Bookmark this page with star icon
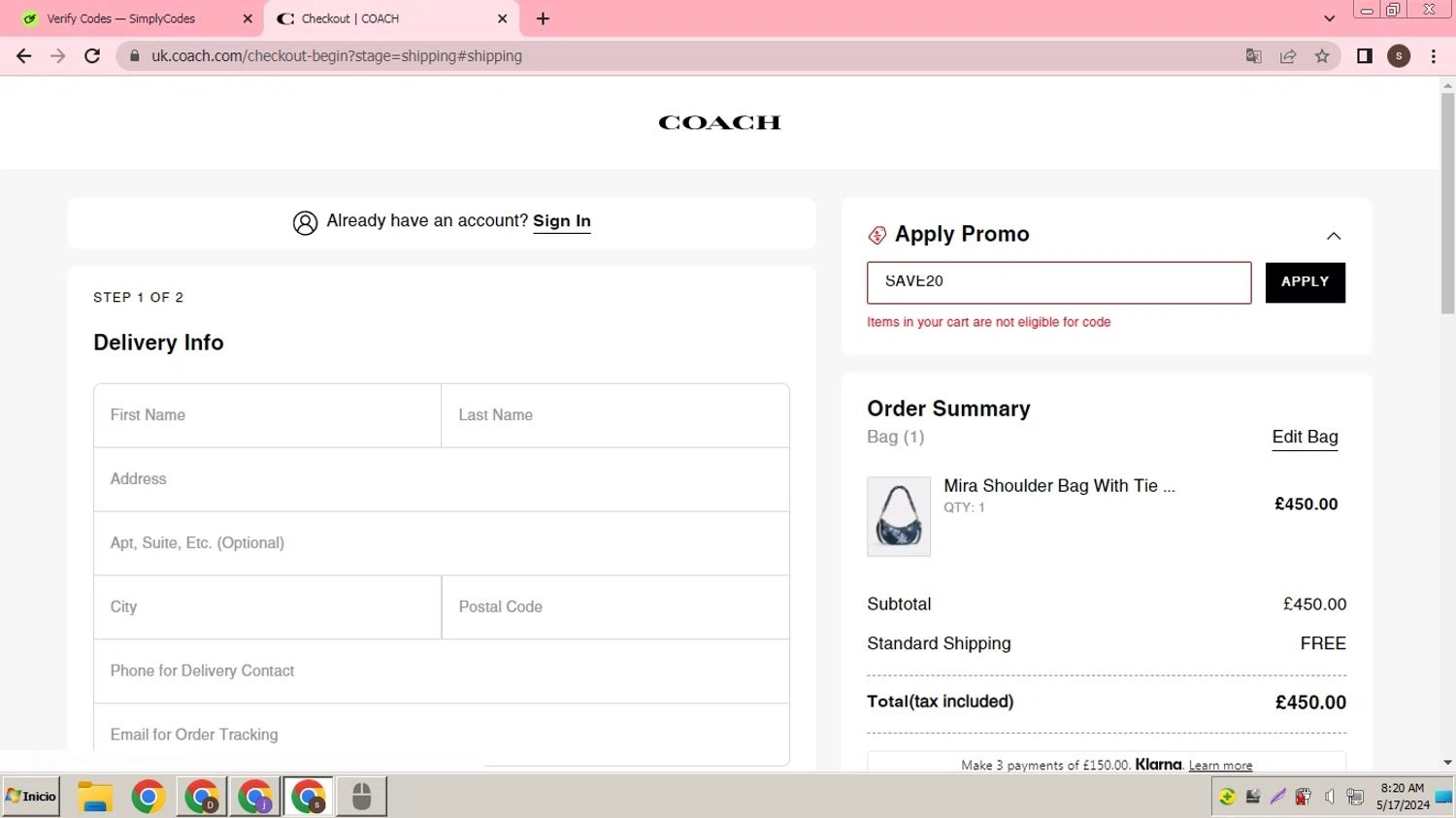This screenshot has width=1456, height=818. coord(1322,56)
